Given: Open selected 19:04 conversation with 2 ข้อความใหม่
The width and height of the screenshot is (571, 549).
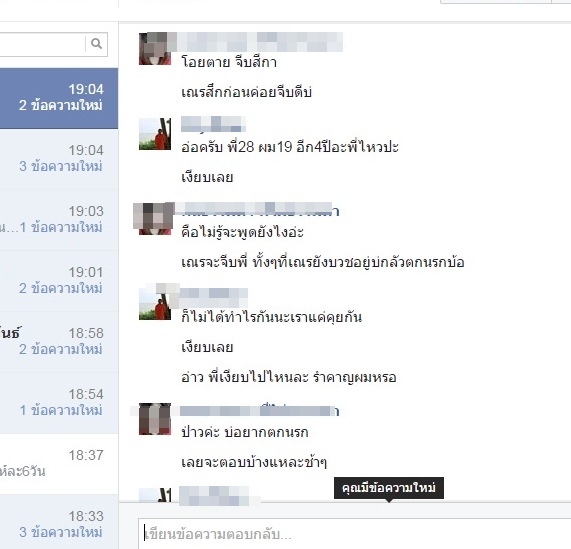Looking at the screenshot, I should click(59, 98).
